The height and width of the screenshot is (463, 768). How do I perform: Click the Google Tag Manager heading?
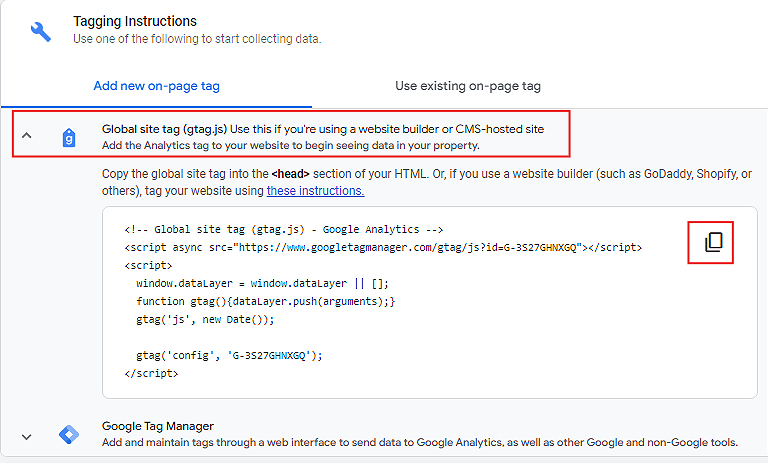[158, 426]
